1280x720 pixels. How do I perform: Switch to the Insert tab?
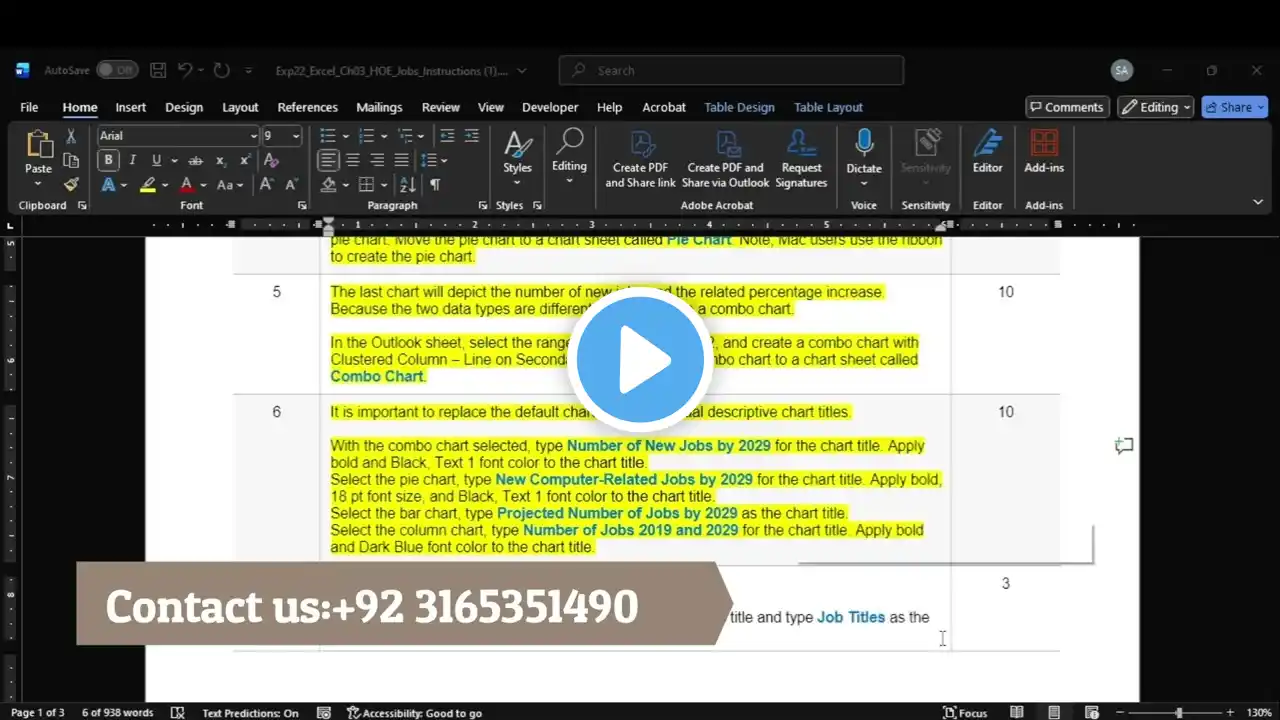click(x=130, y=107)
